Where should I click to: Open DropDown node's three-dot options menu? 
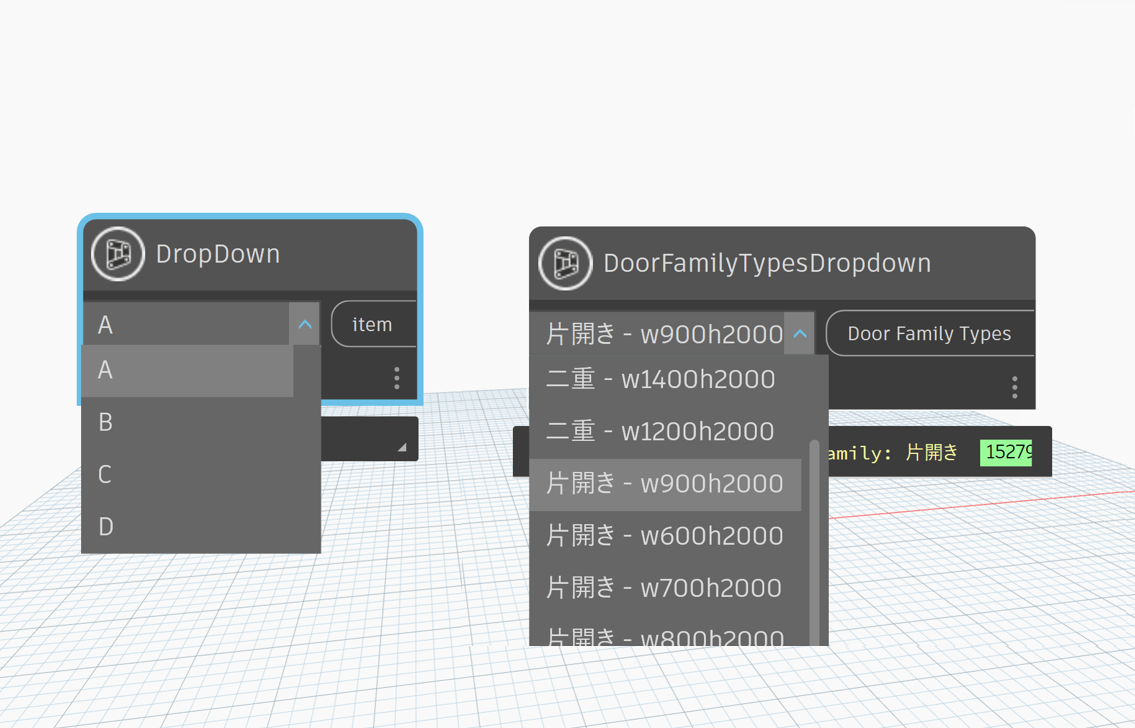[x=397, y=377]
